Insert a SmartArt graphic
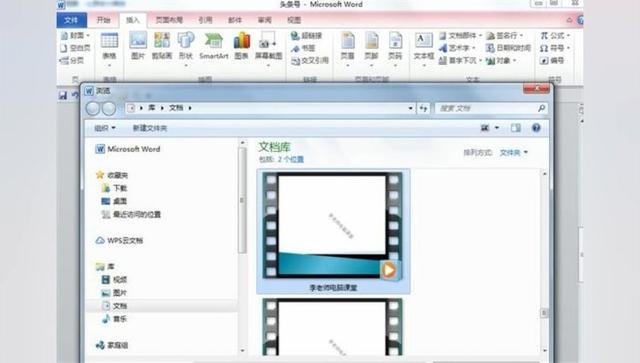 point(213,46)
